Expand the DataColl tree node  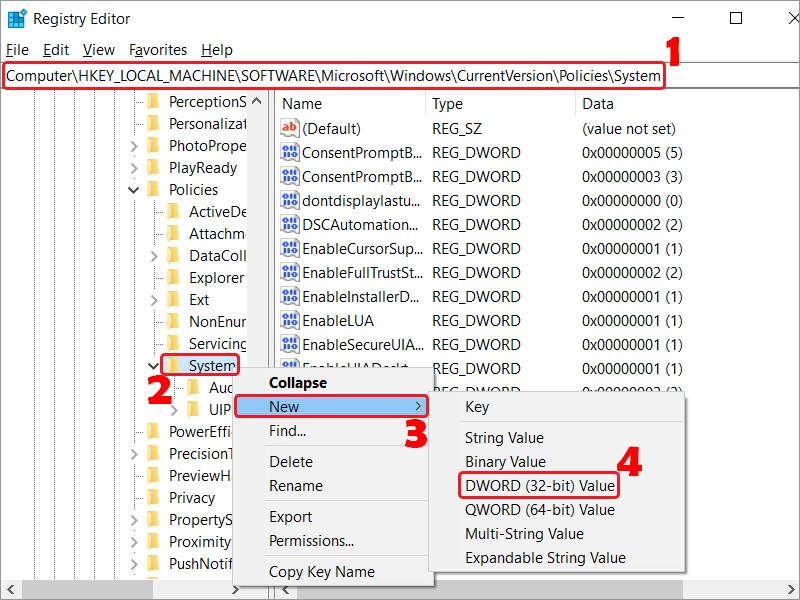[x=154, y=256]
